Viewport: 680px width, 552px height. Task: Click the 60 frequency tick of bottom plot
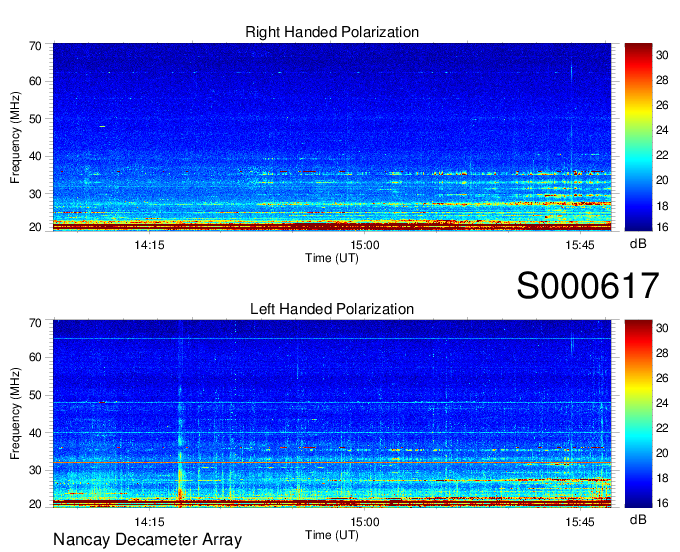[35, 357]
